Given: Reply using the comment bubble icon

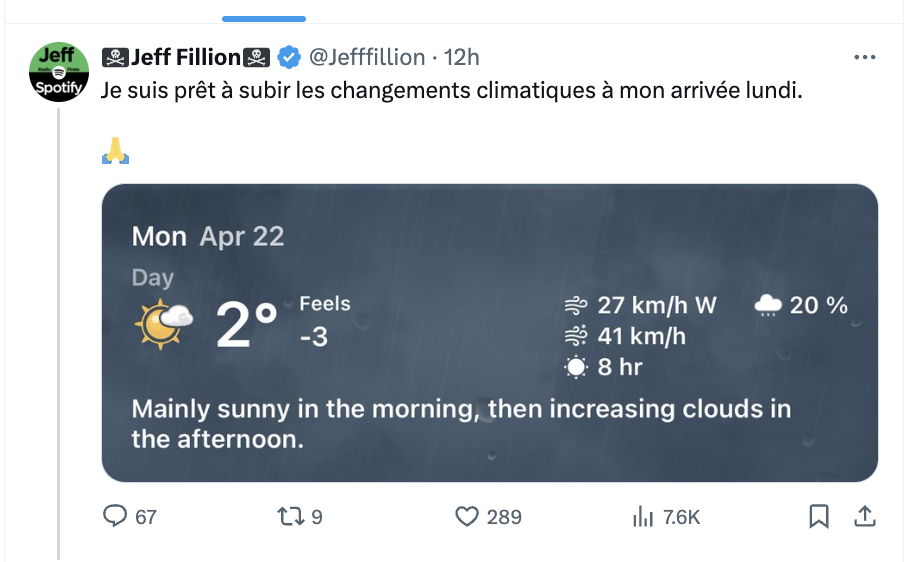Looking at the screenshot, I should point(115,516).
